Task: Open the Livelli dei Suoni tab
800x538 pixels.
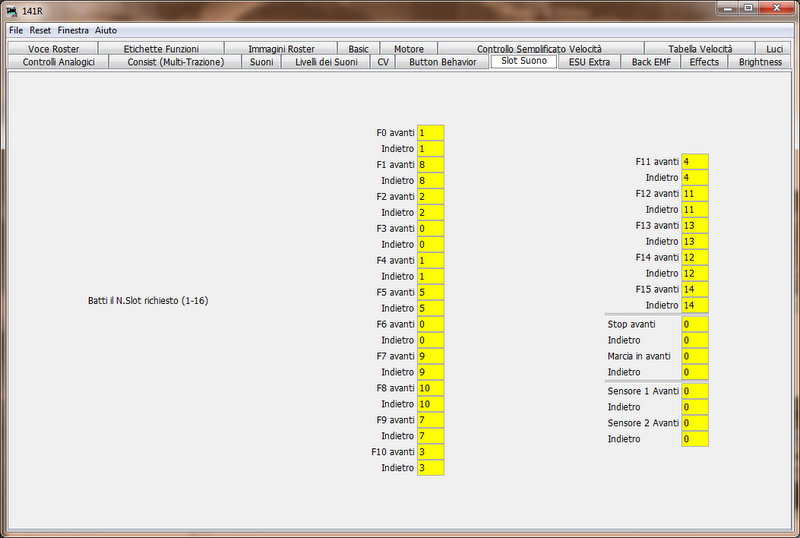Action: pos(326,62)
